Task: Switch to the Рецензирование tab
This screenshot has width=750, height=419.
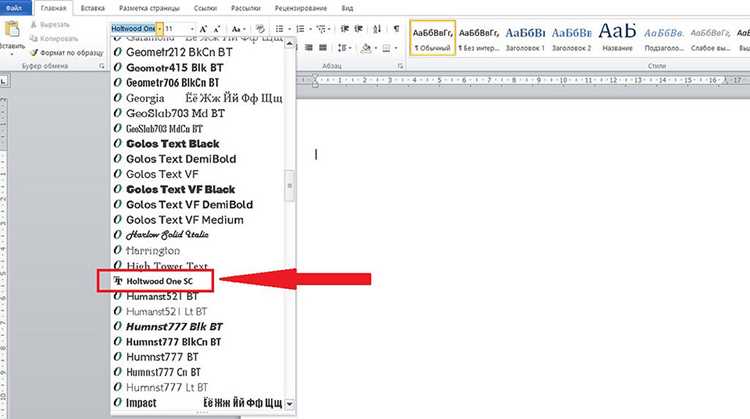Action: point(301,8)
